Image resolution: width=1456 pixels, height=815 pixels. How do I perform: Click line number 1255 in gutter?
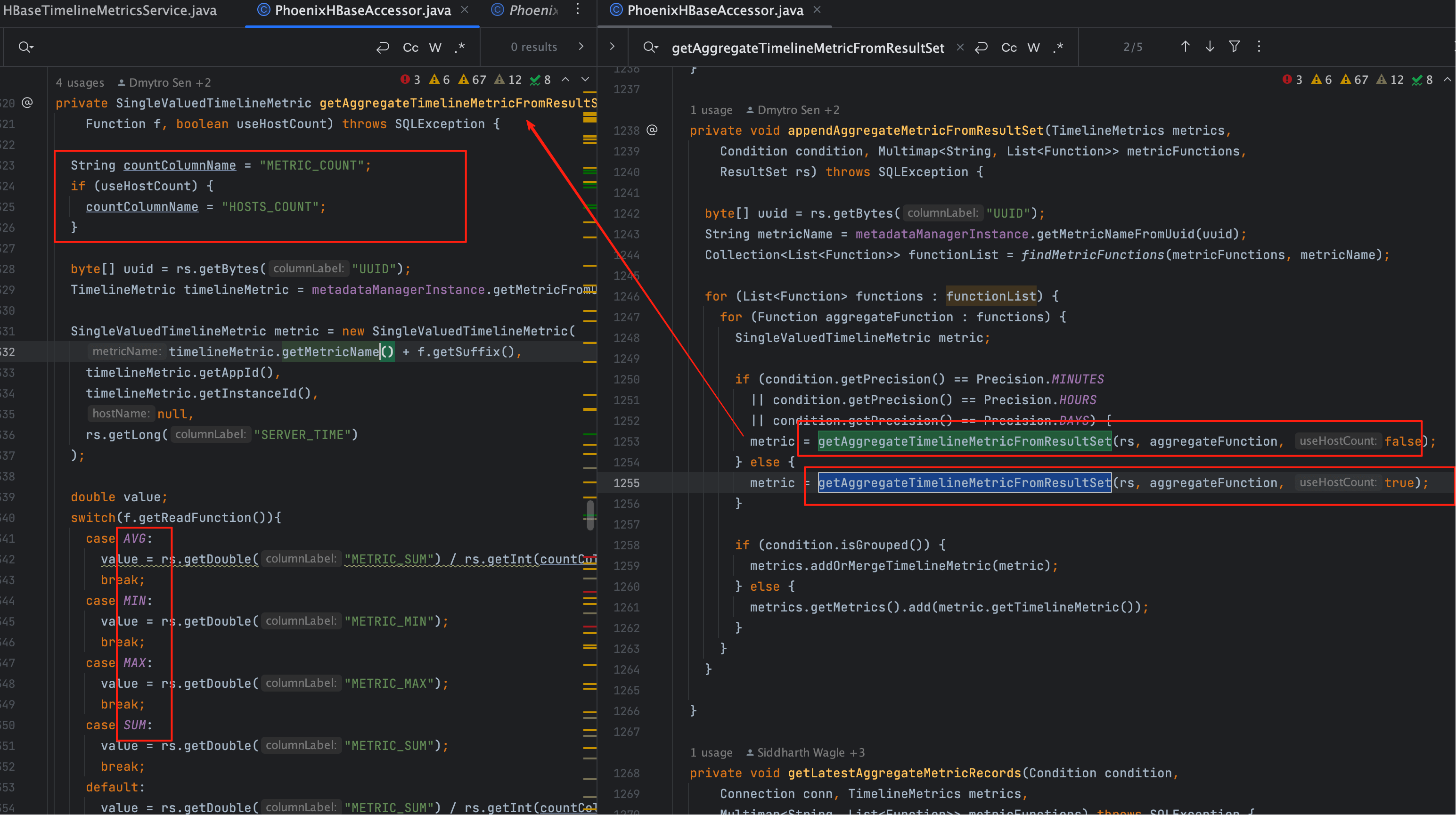626,483
